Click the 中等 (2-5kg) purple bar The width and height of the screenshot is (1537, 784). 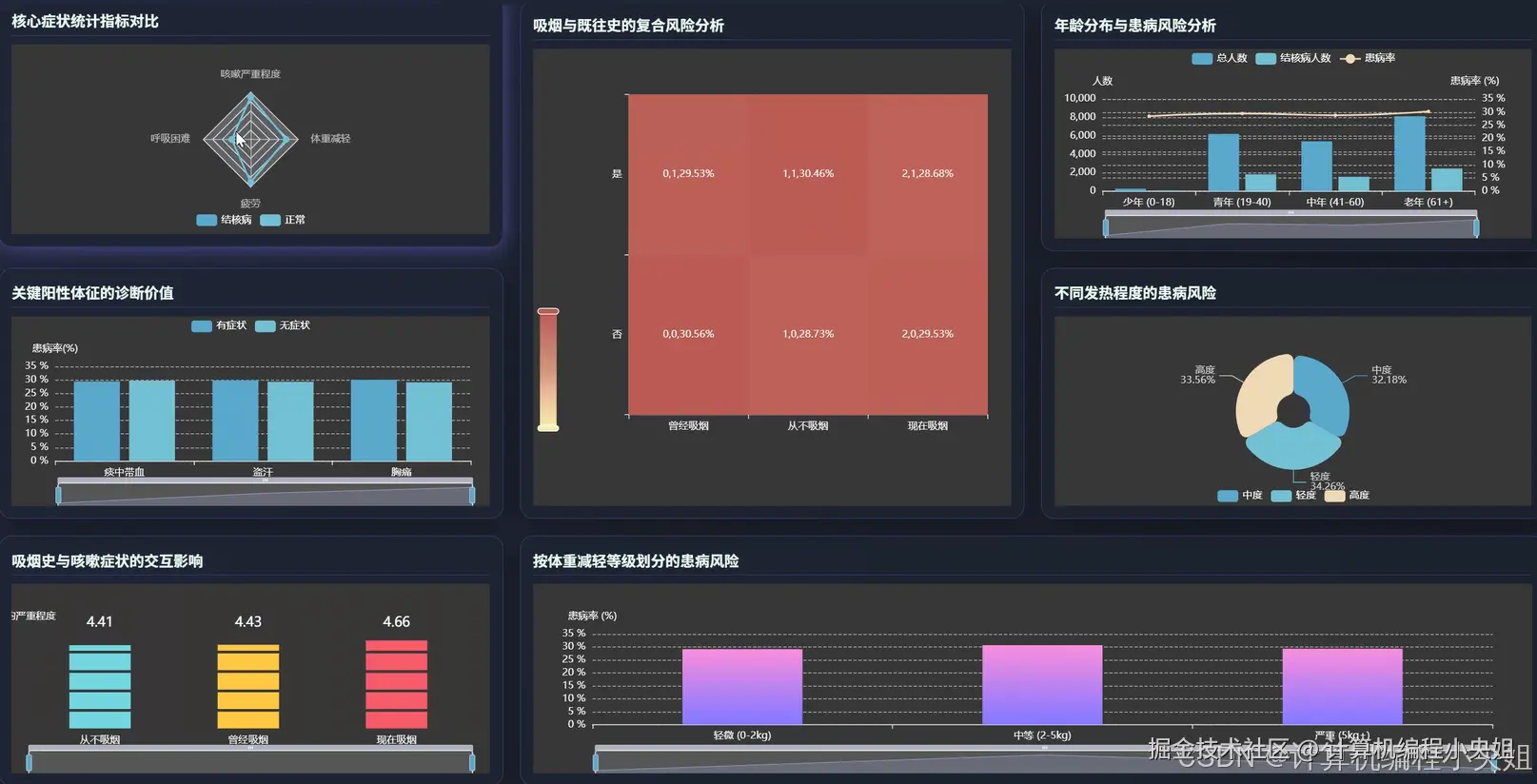(1042, 685)
